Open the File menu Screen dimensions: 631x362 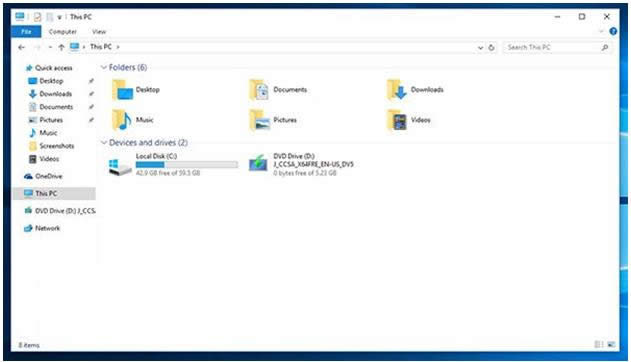coord(26,31)
